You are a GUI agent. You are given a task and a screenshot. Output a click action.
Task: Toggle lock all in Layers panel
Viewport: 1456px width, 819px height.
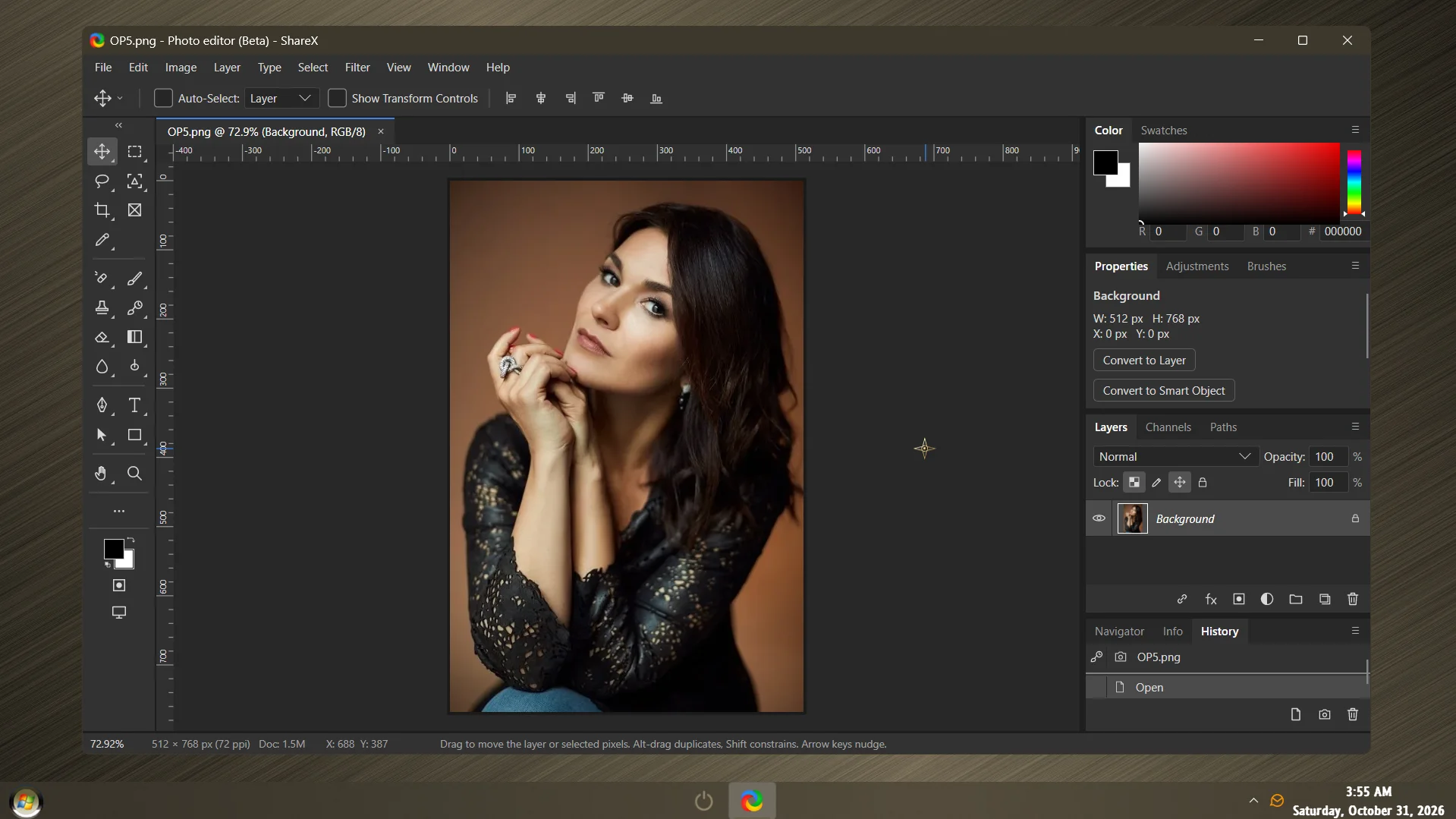(1203, 482)
